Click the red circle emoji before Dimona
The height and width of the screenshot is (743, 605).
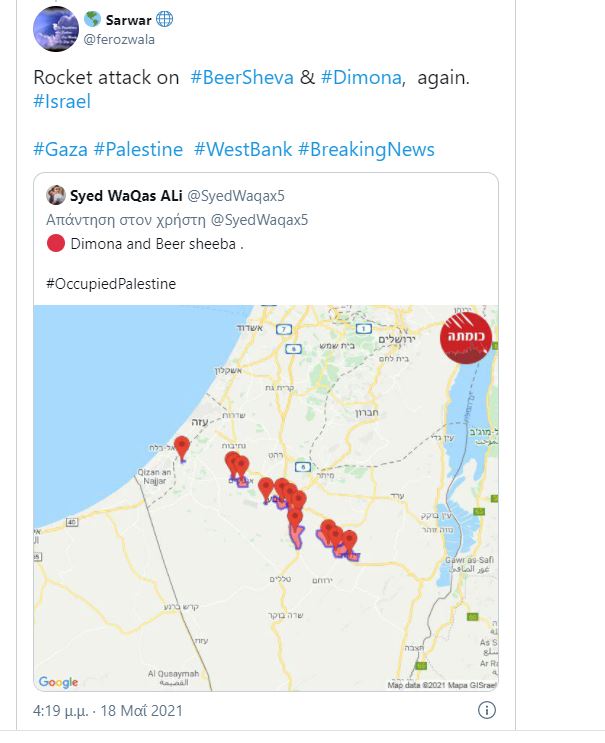[56, 242]
